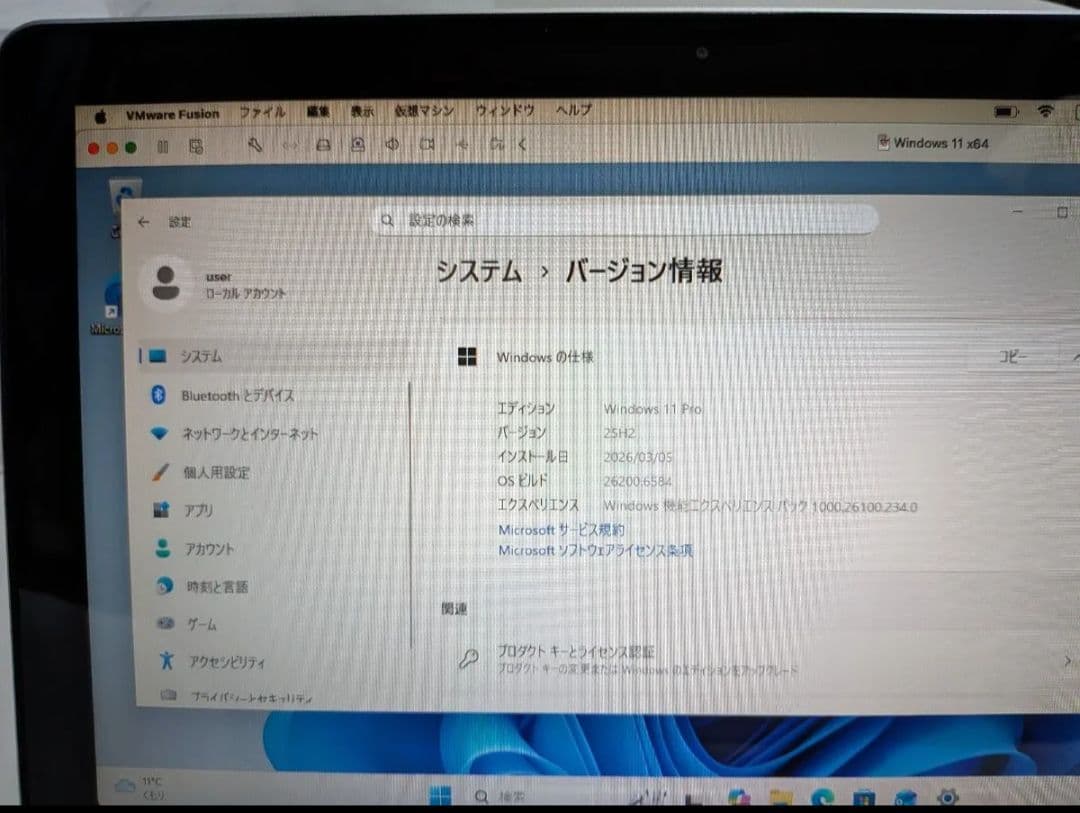Maximize the Settings window
Image resolution: width=1080 pixels, height=813 pixels.
1062,212
